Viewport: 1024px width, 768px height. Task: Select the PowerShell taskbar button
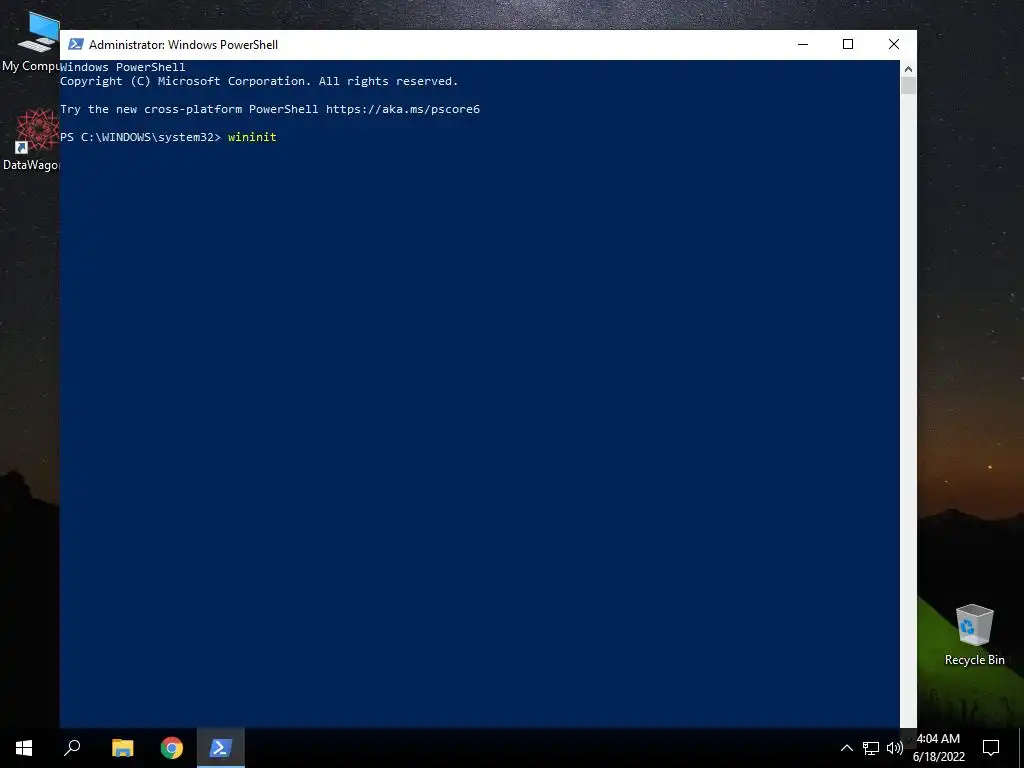tap(221, 748)
